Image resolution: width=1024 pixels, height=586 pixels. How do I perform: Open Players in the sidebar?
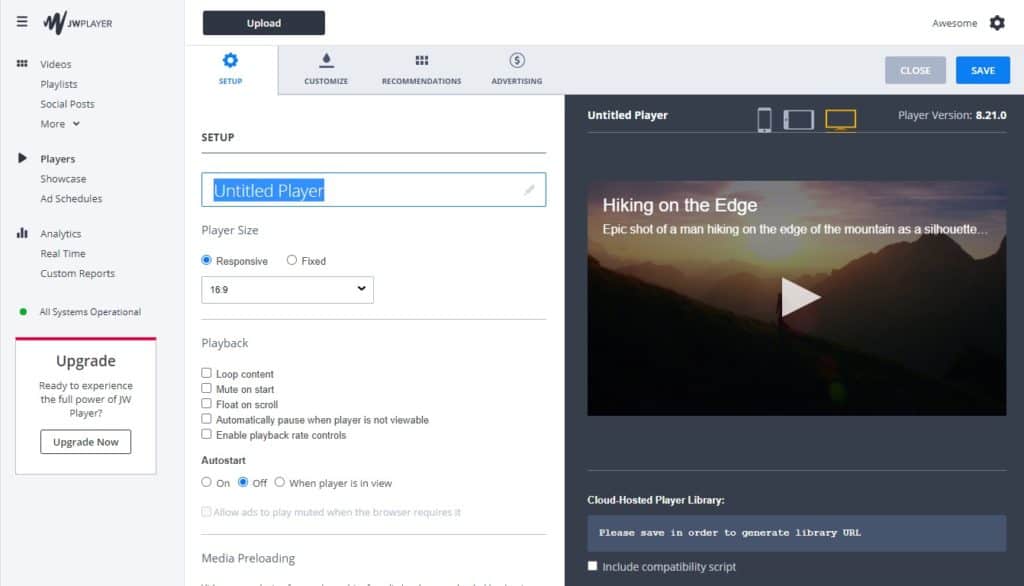[57, 159]
